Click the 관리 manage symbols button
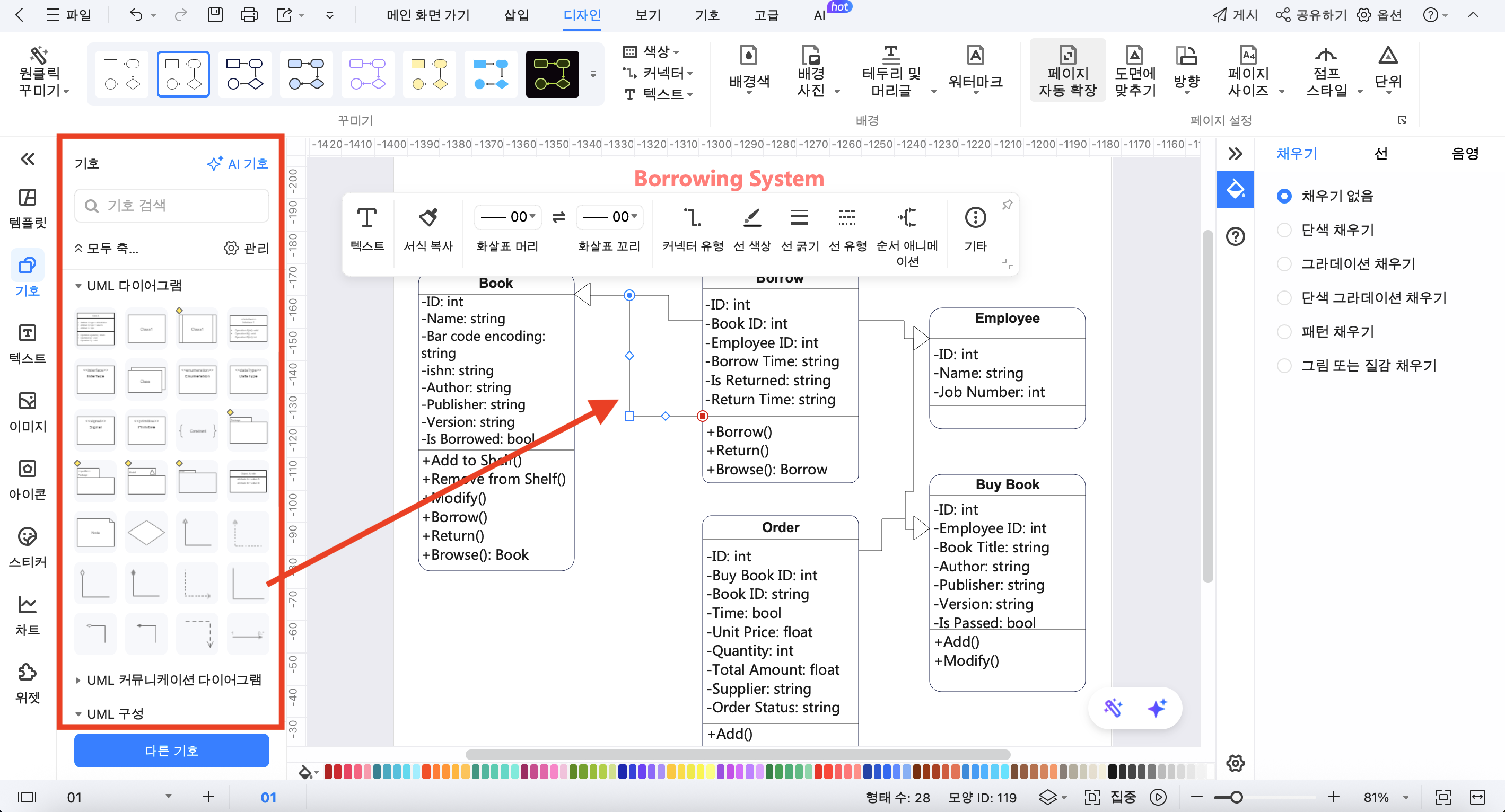Viewport: 1505px width, 812px height. 246,248
